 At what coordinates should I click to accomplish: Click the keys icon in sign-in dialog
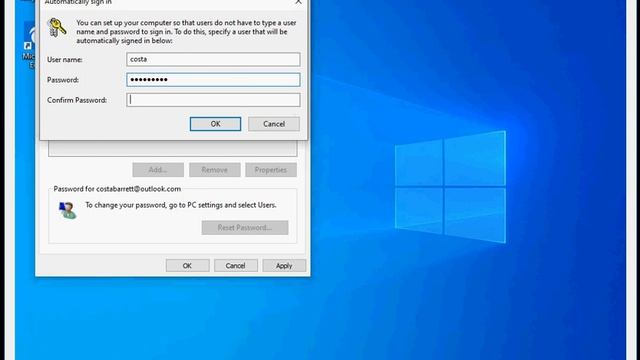pos(57,27)
